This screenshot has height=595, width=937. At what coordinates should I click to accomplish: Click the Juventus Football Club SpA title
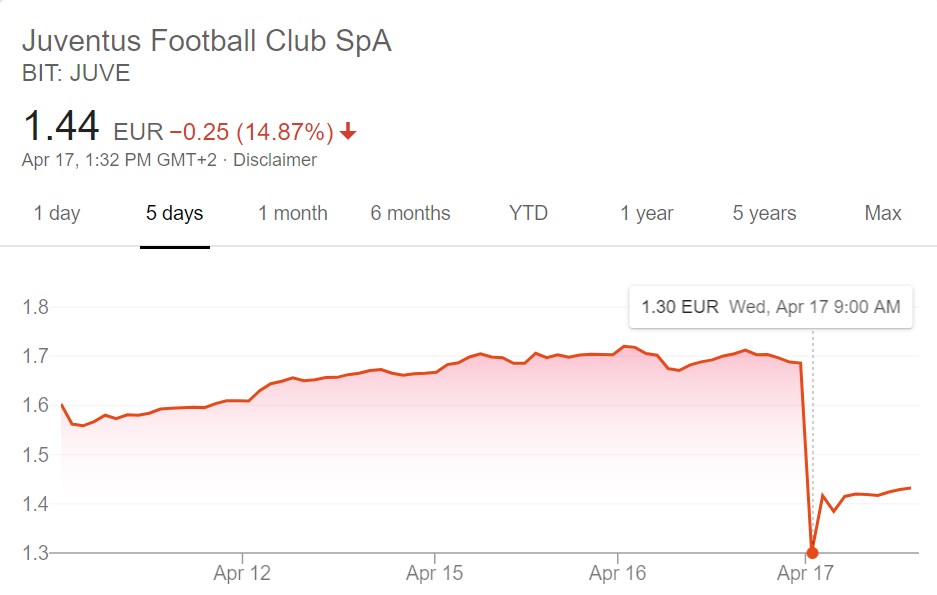207,42
